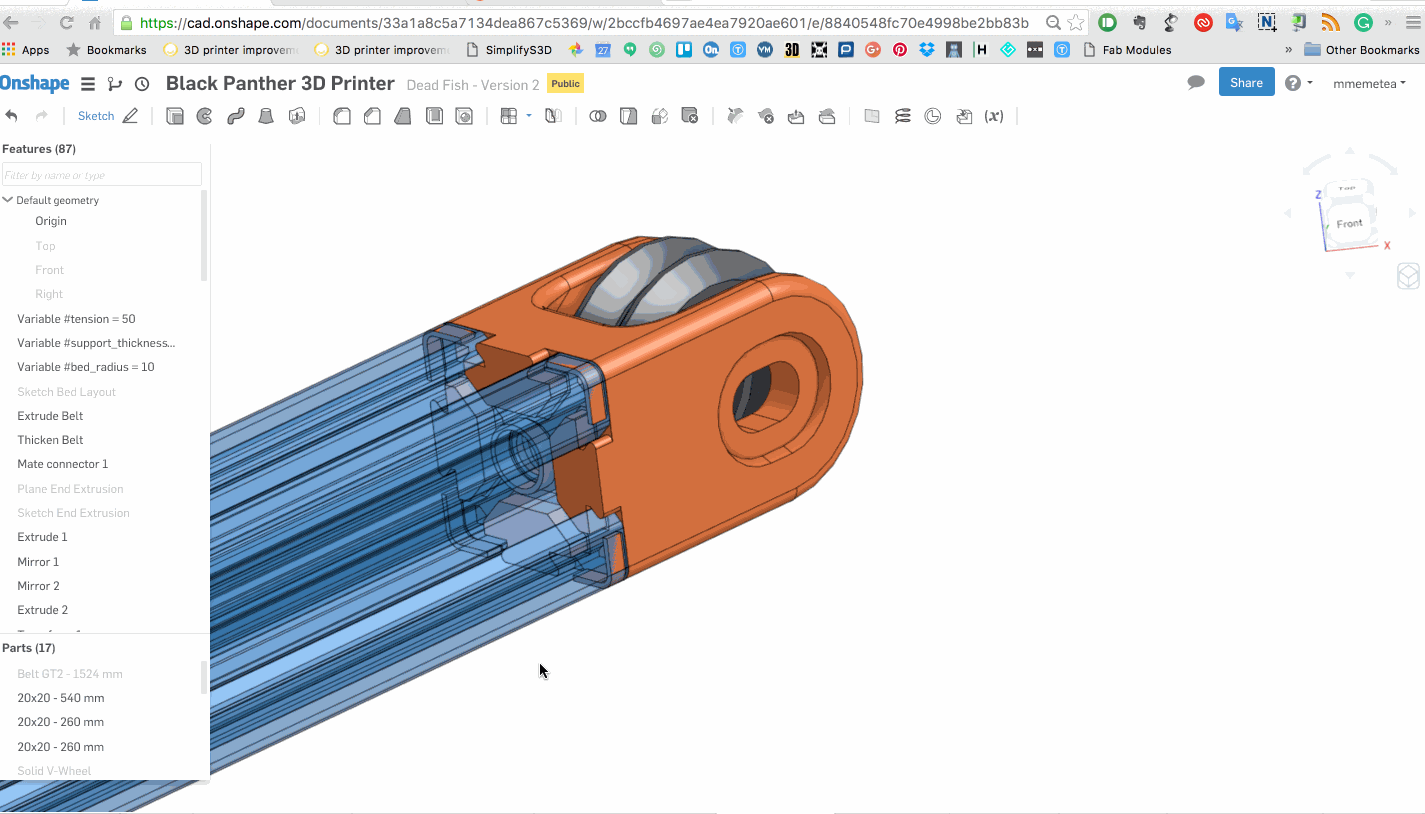
Task: Choose the Sweep tool icon
Action: pos(236,116)
